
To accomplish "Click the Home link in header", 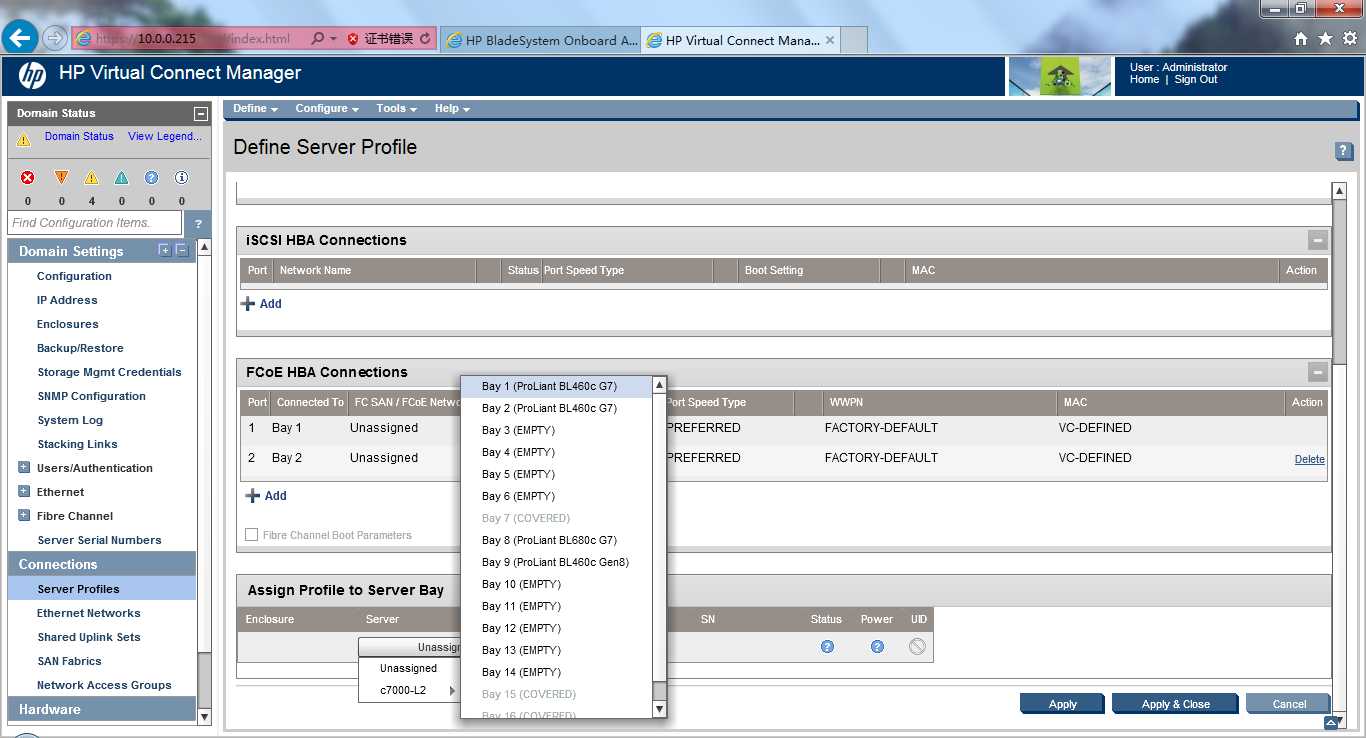I will tap(1145, 79).
